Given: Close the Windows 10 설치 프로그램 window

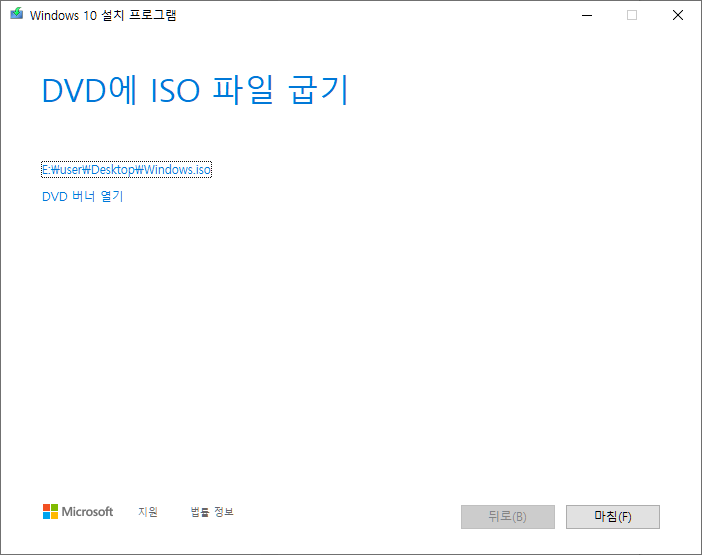Looking at the screenshot, I should 678,15.
